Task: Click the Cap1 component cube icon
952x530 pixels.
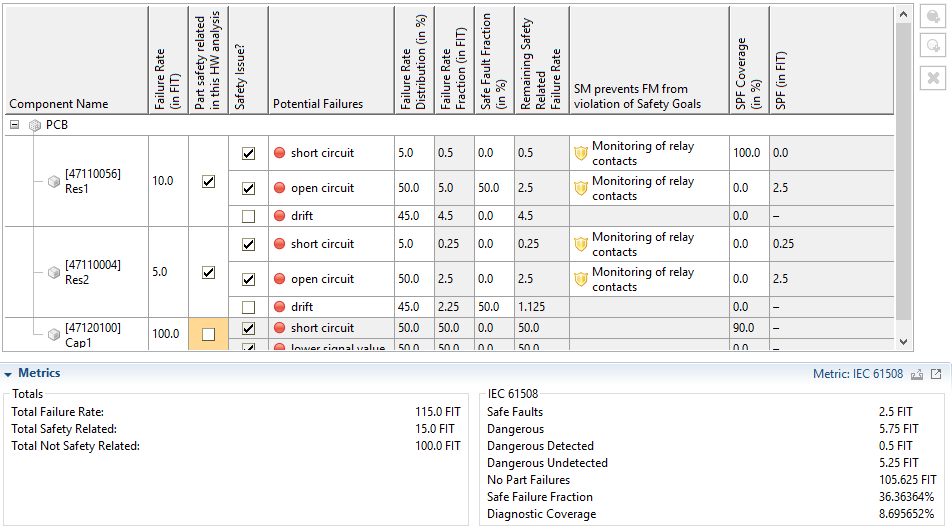Action: click(x=54, y=334)
